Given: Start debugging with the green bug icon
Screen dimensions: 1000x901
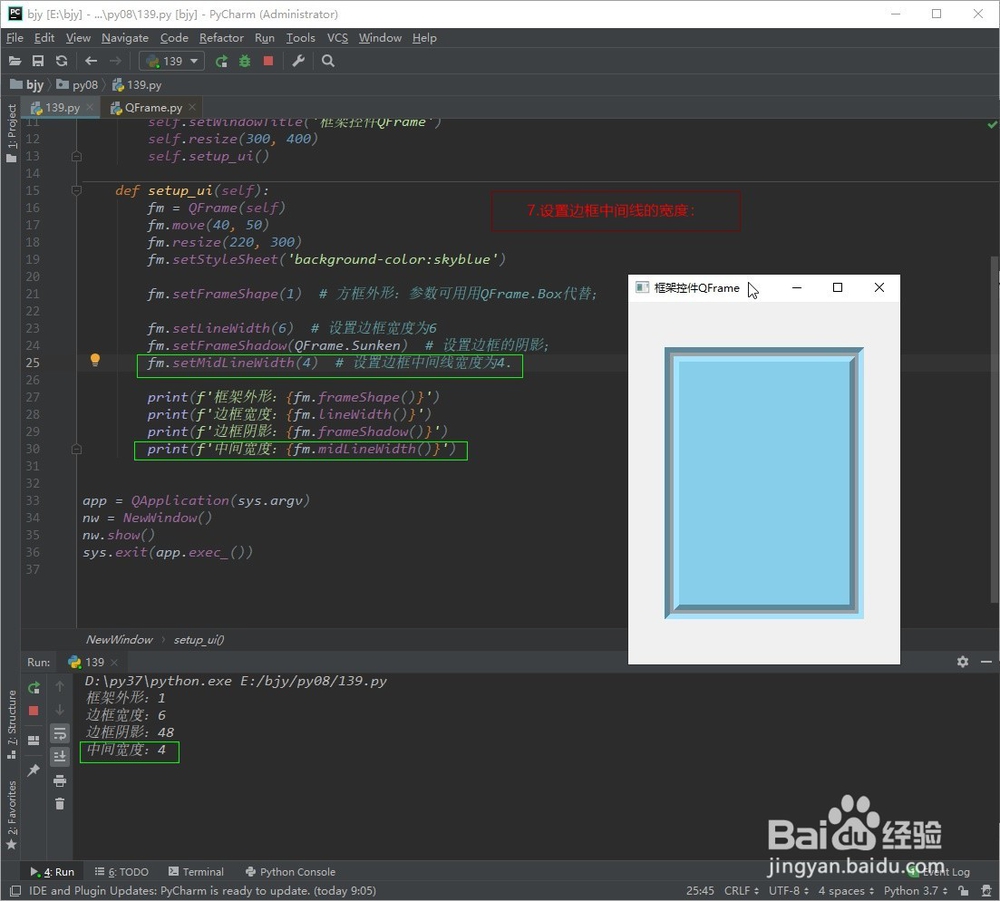Looking at the screenshot, I should pyautogui.click(x=245, y=61).
